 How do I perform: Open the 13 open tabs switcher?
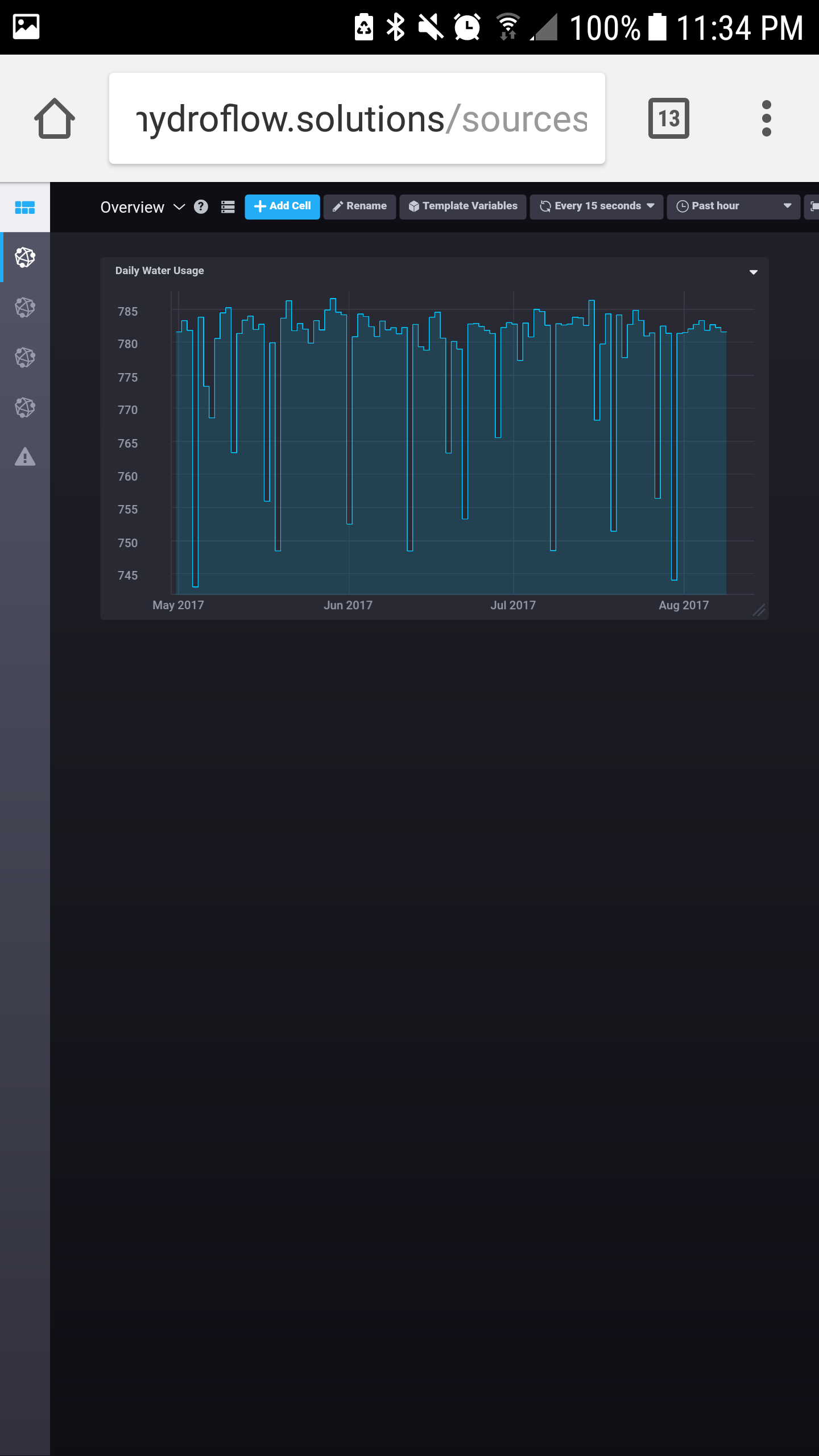pos(669,118)
